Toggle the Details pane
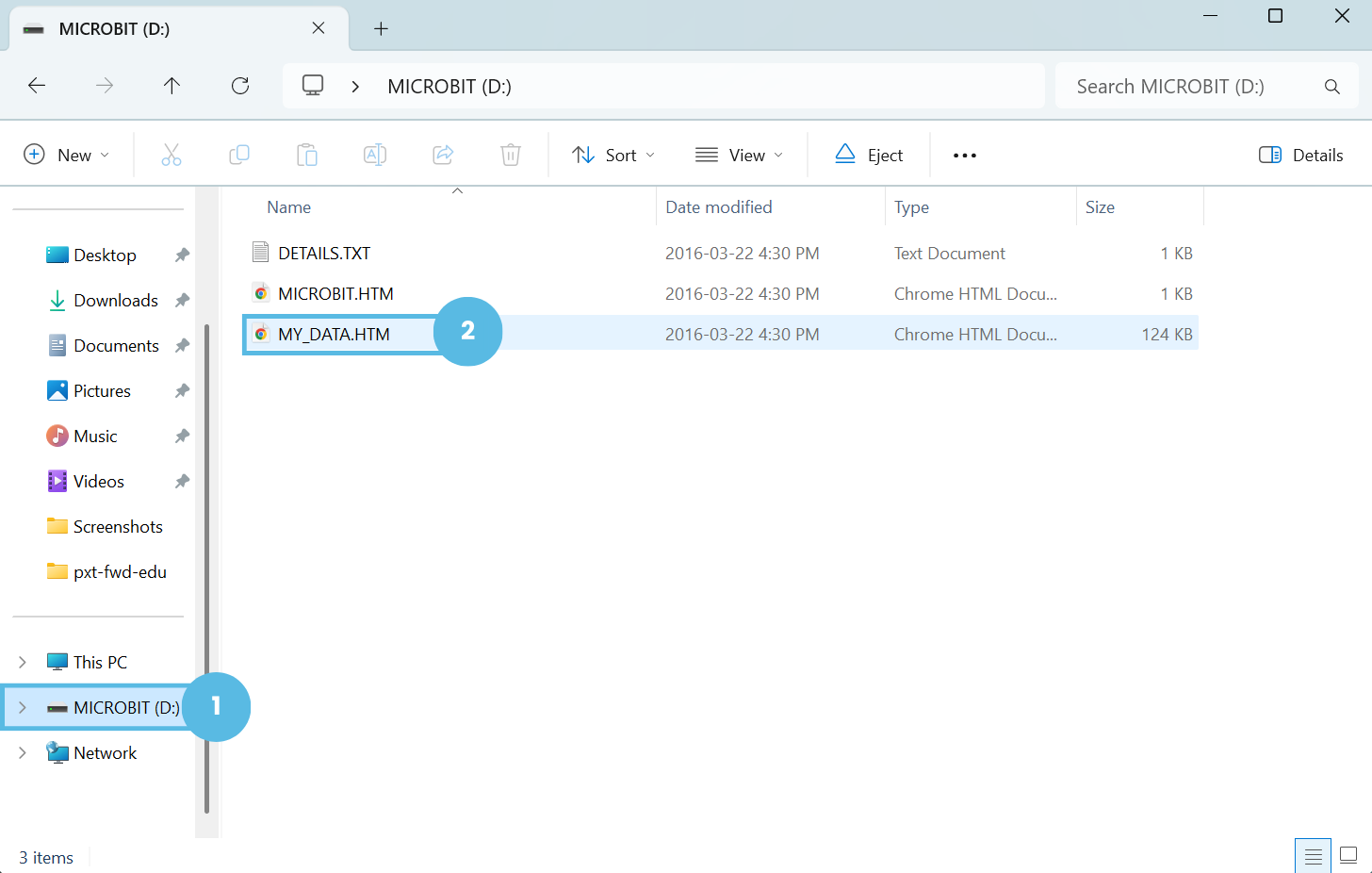Screen dimensions: 1372x873 coord(1301,155)
